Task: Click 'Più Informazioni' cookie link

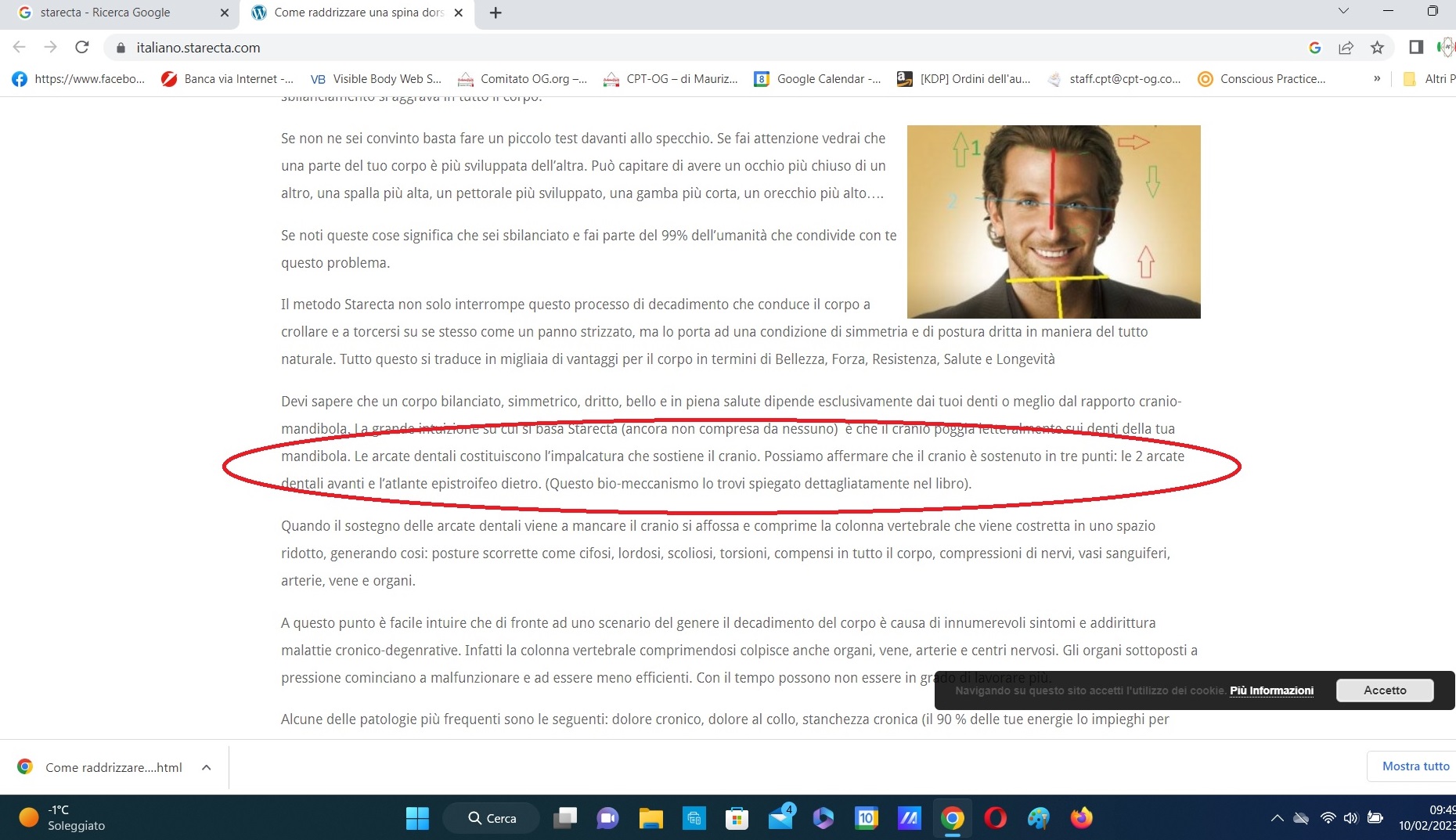Action: click(1271, 690)
